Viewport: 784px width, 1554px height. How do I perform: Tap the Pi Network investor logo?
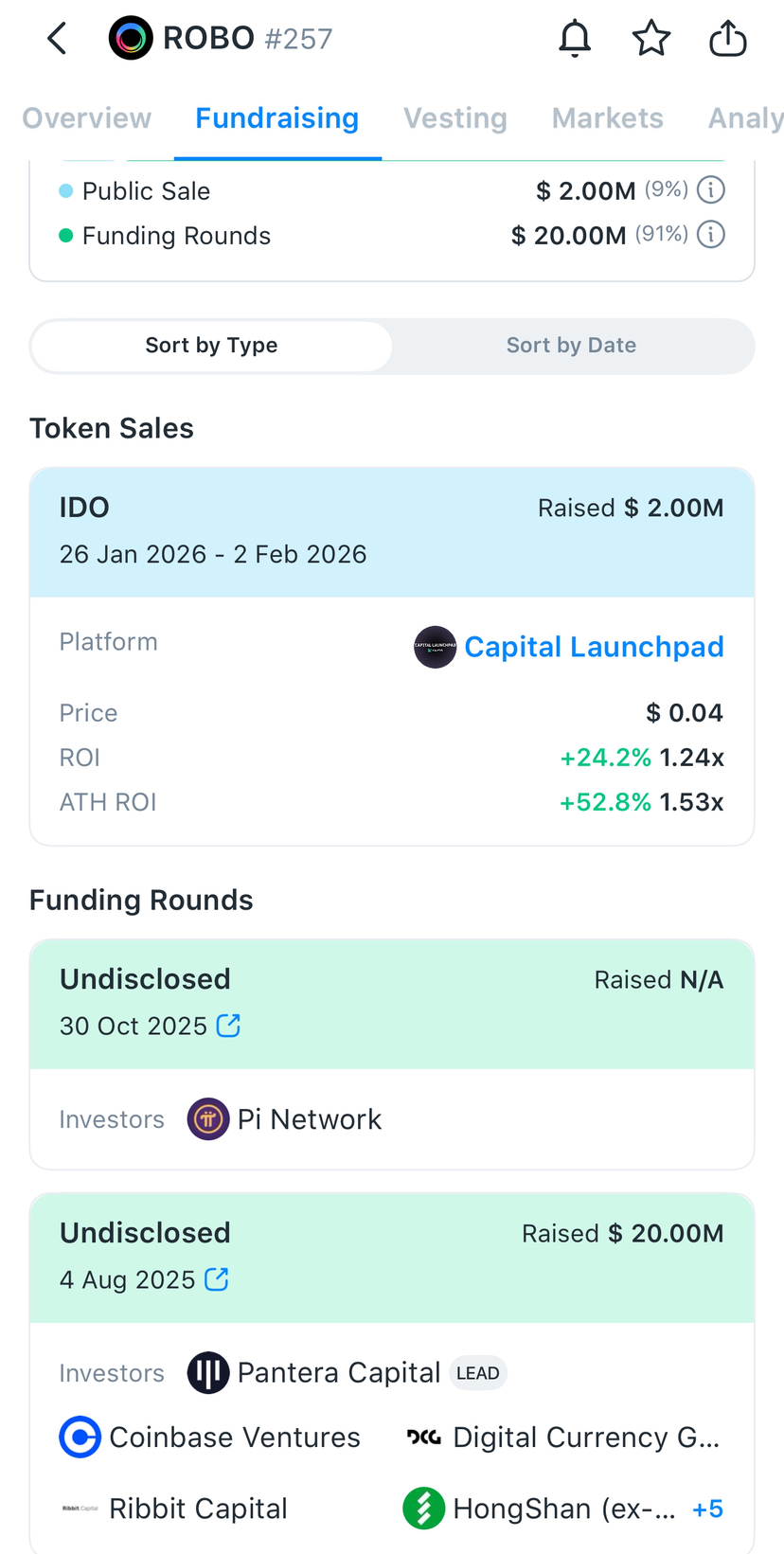pos(208,1119)
